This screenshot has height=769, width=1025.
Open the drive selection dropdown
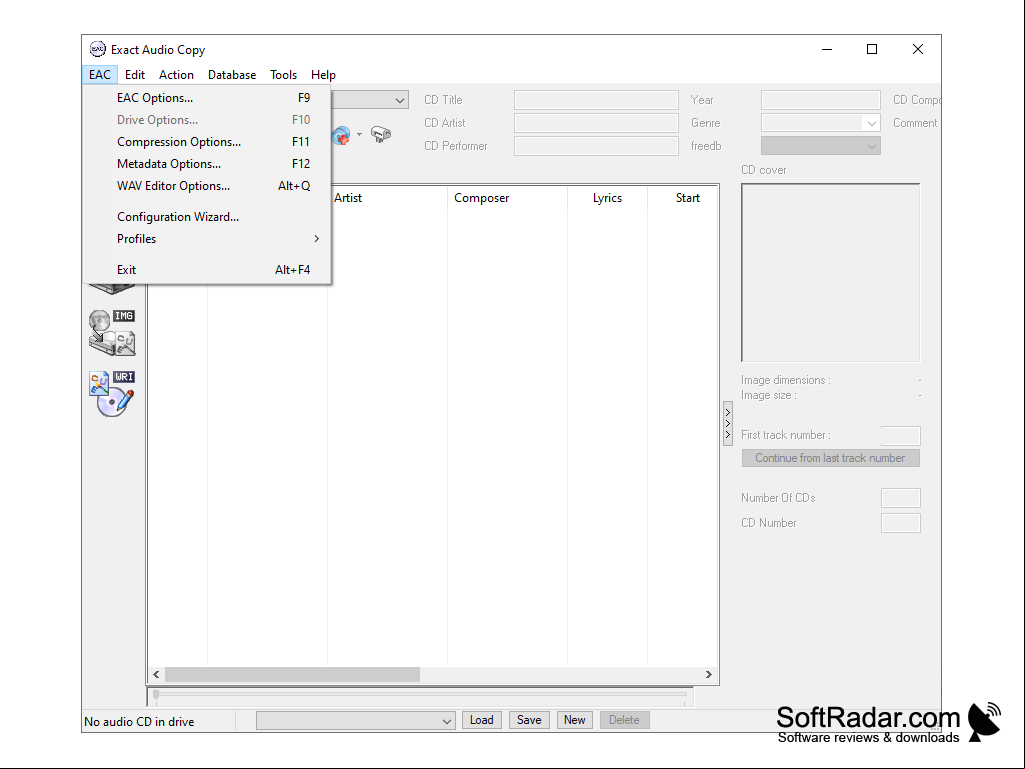399,100
